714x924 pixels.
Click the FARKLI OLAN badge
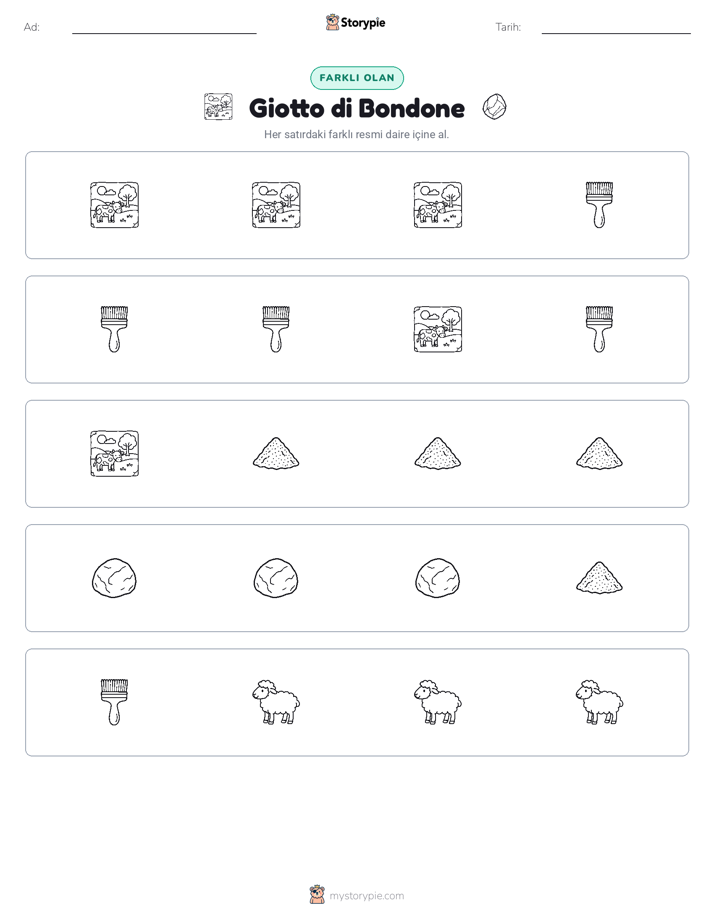(357, 78)
